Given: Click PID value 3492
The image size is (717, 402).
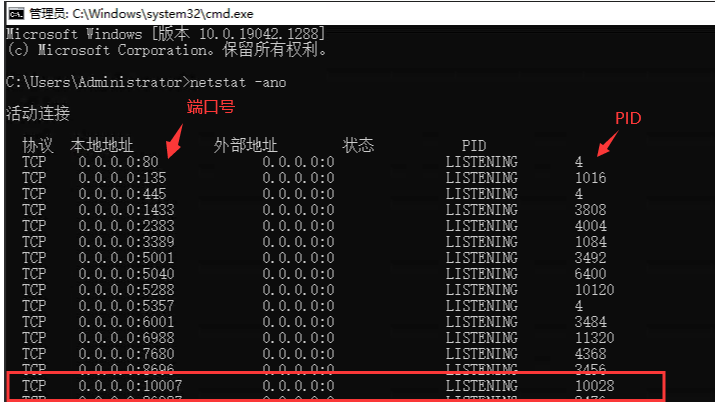Looking at the screenshot, I should tap(590, 258).
